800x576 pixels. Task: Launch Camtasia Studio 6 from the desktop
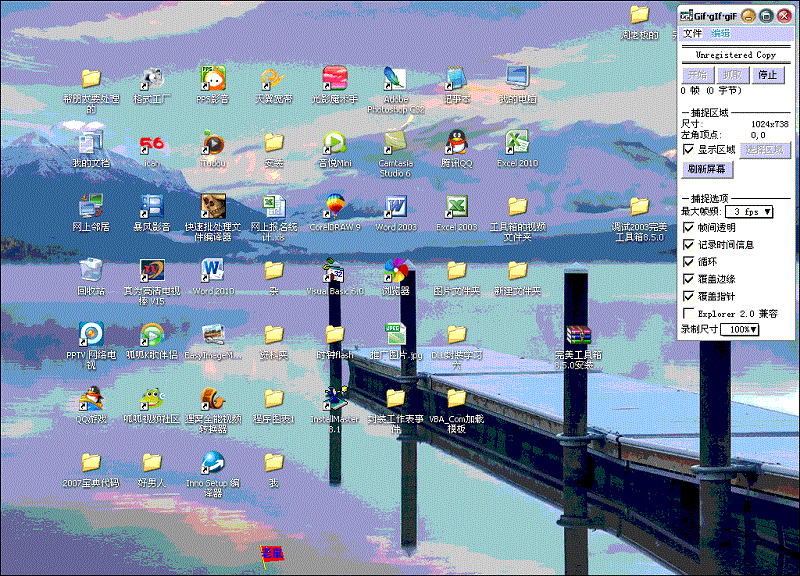(395, 144)
